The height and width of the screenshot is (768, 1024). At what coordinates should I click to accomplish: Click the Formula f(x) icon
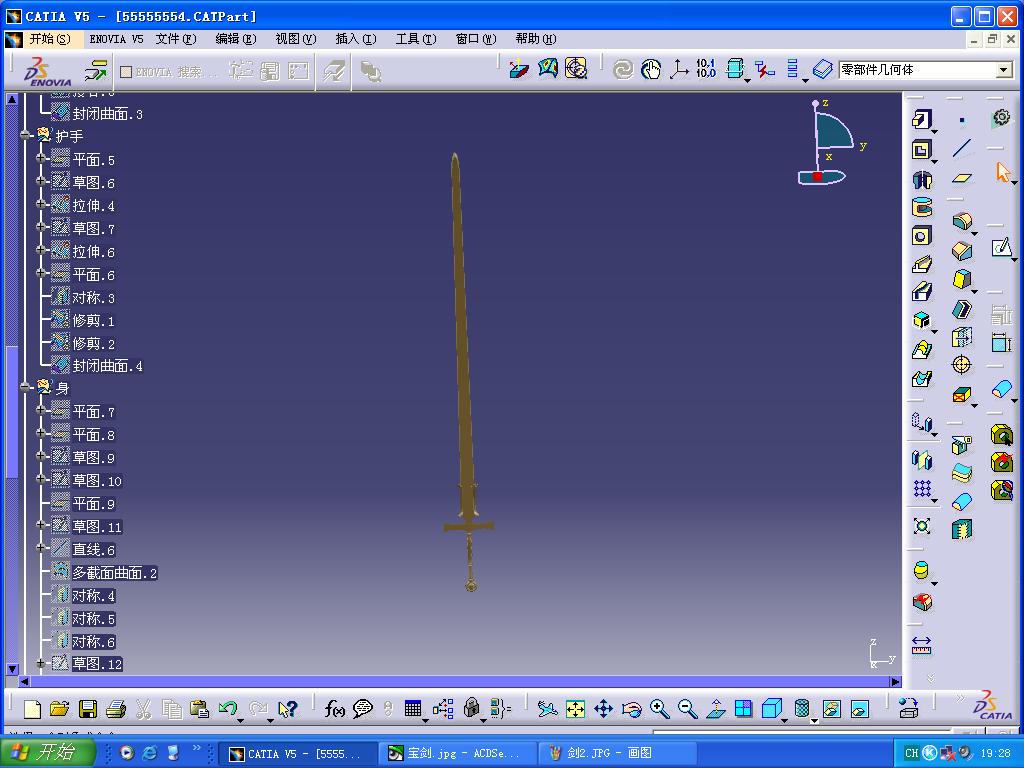[x=334, y=709]
